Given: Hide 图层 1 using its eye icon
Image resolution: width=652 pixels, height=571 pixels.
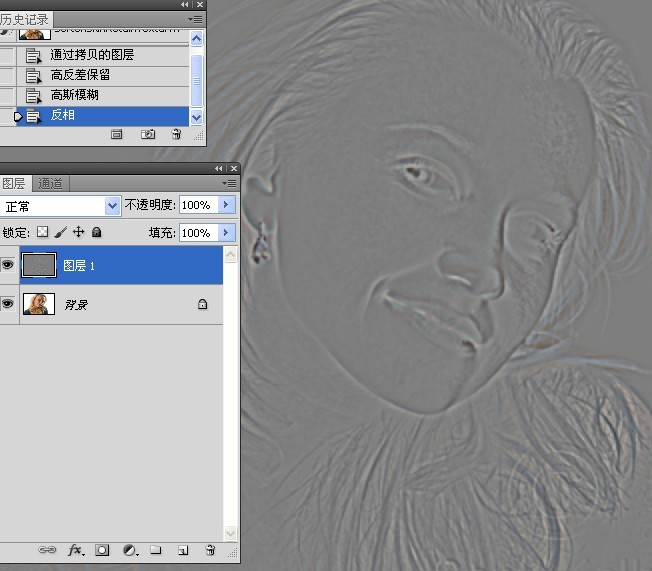Looking at the screenshot, I should pos(7,264).
